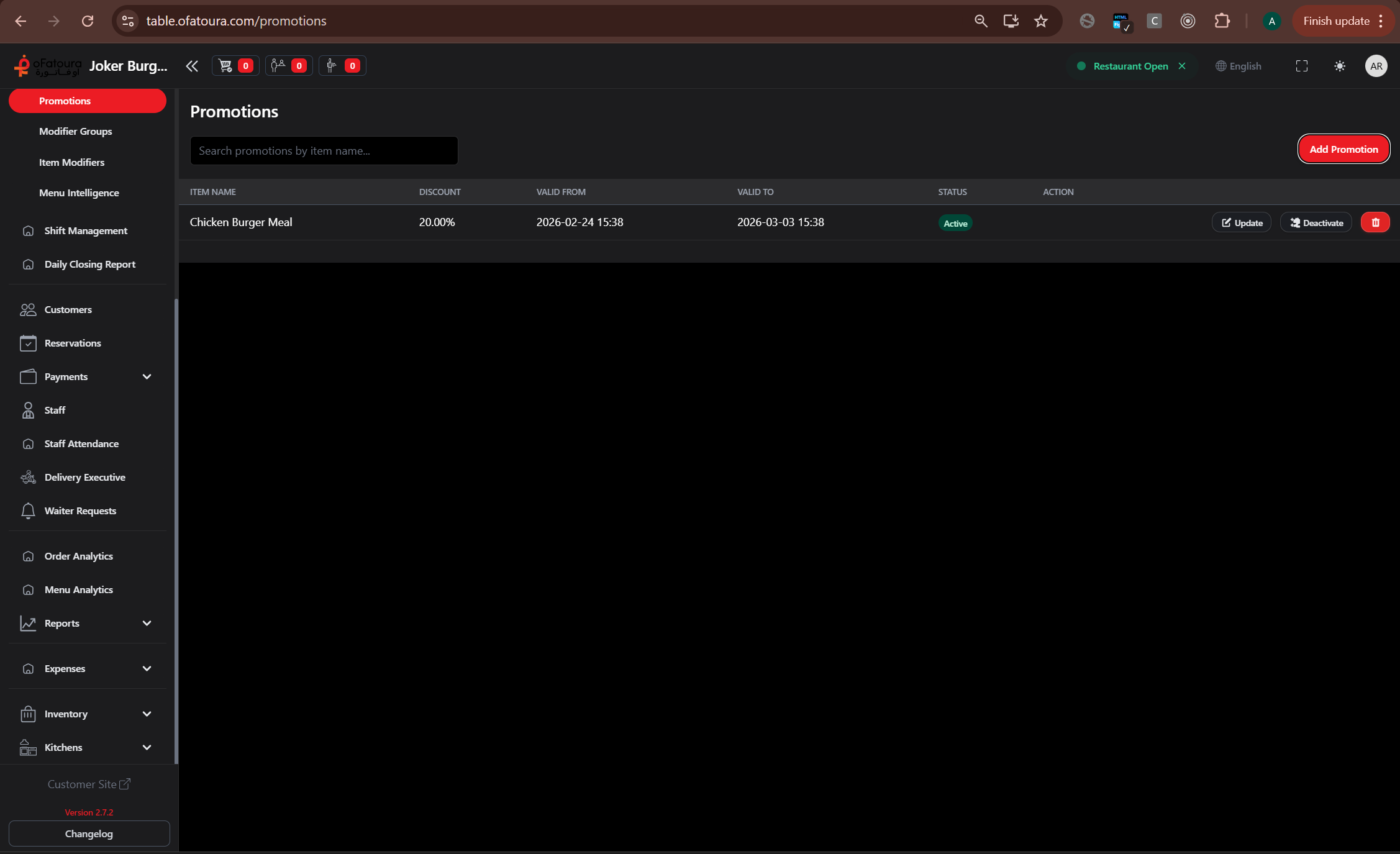Screen dimensions: 1400x854
Task: Open Modifier Groups menu item
Action: pyautogui.click(x=76, y=131)
